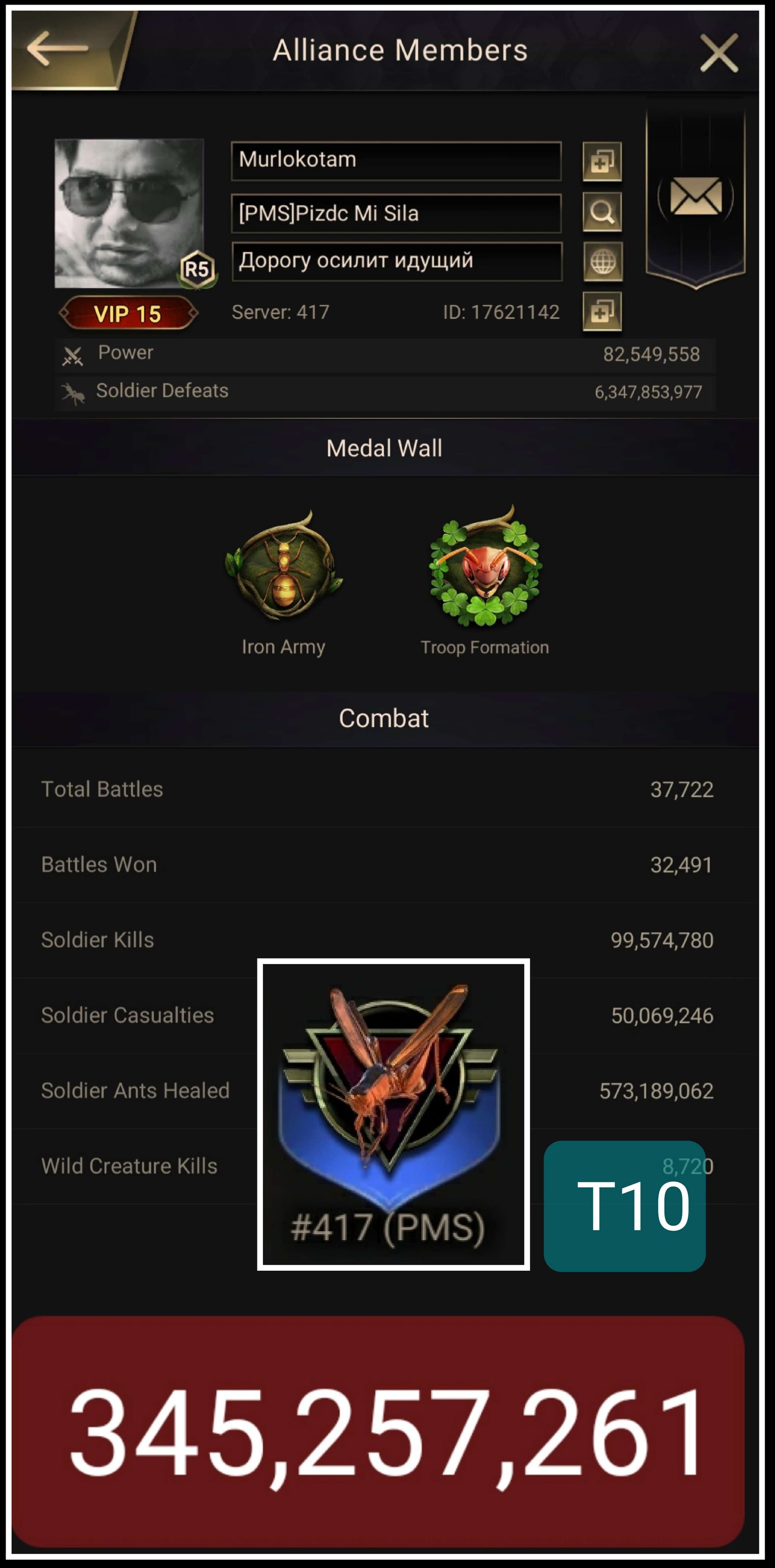Close the Alliance Members panel

tap(718, 52)
